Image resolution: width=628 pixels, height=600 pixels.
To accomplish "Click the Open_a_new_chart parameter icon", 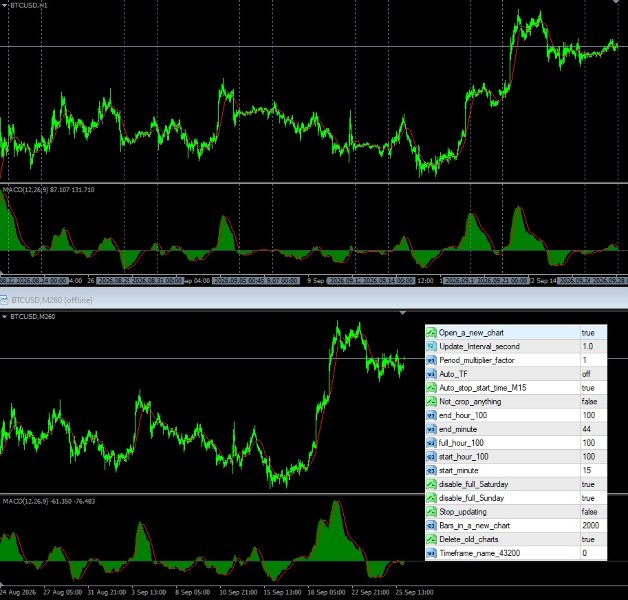I will (431, 332).
